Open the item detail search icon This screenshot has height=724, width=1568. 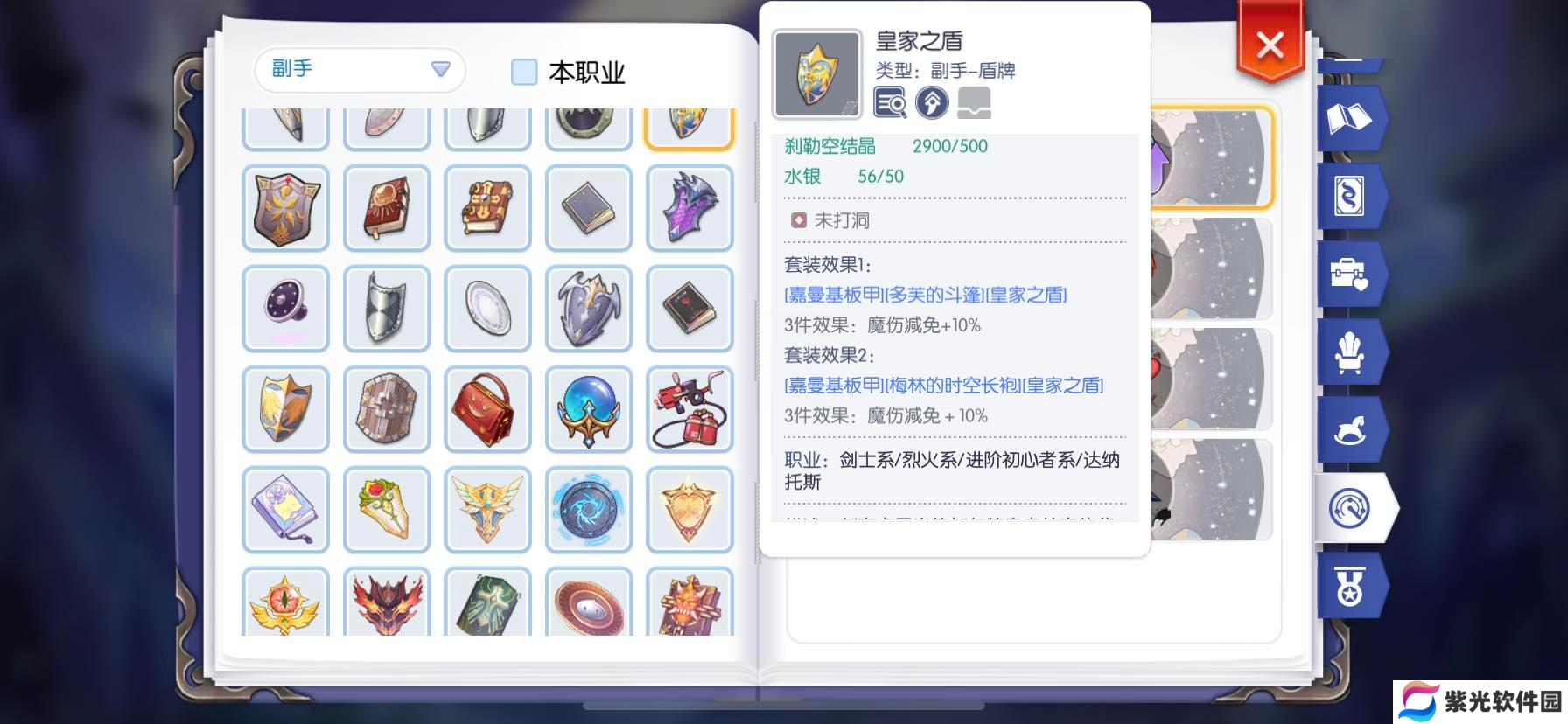click(890, 103)
